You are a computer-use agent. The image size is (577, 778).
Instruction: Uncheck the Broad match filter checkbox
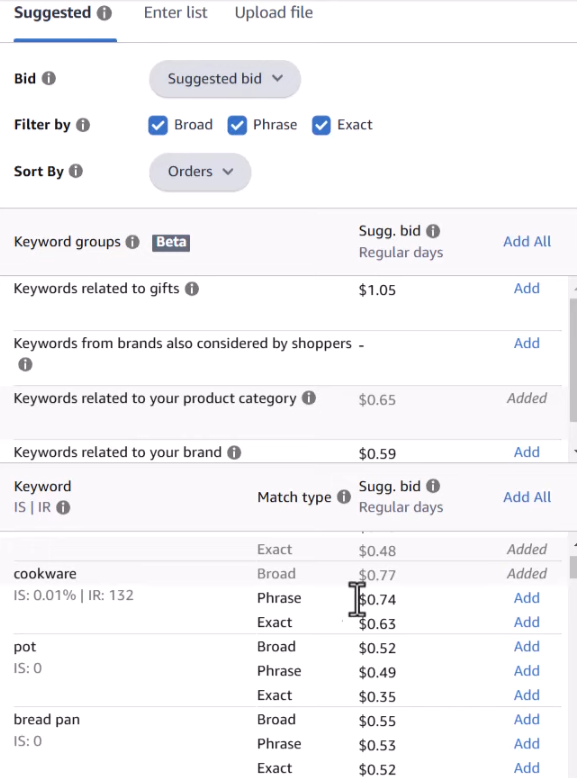coord(158,125)
